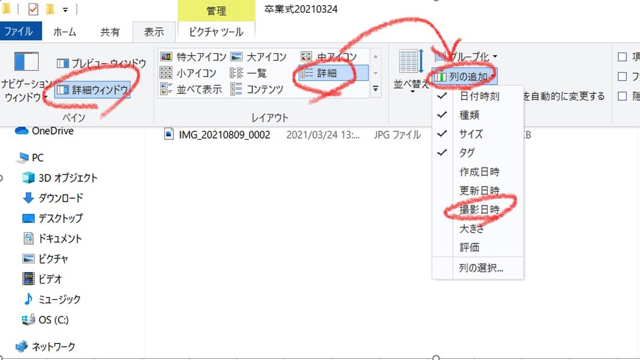640x360 pixels.
Task: Open ミュージック folder
Action: coord(52,300)
